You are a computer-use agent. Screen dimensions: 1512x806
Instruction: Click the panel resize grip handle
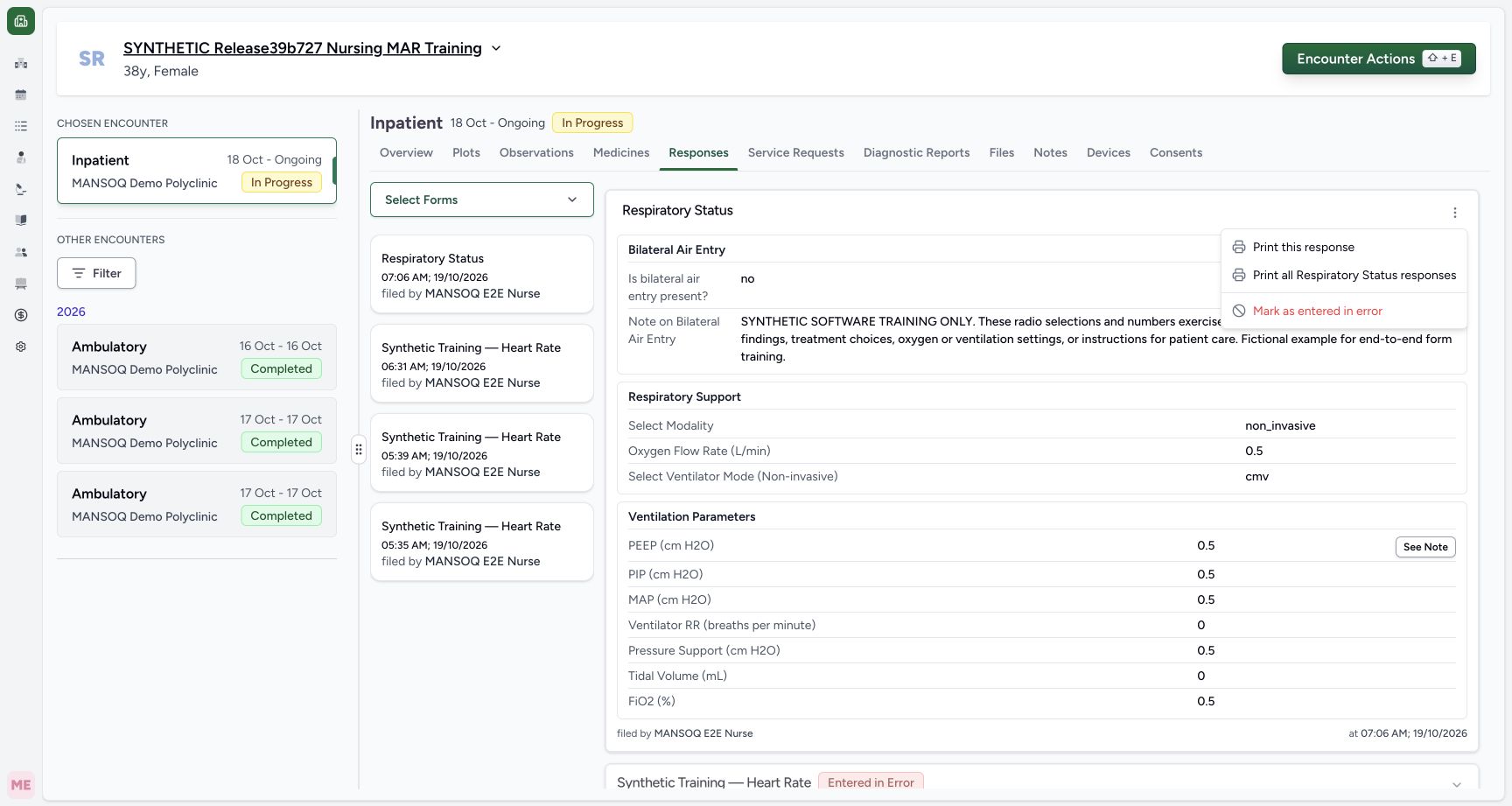click(x=359, y=450)
